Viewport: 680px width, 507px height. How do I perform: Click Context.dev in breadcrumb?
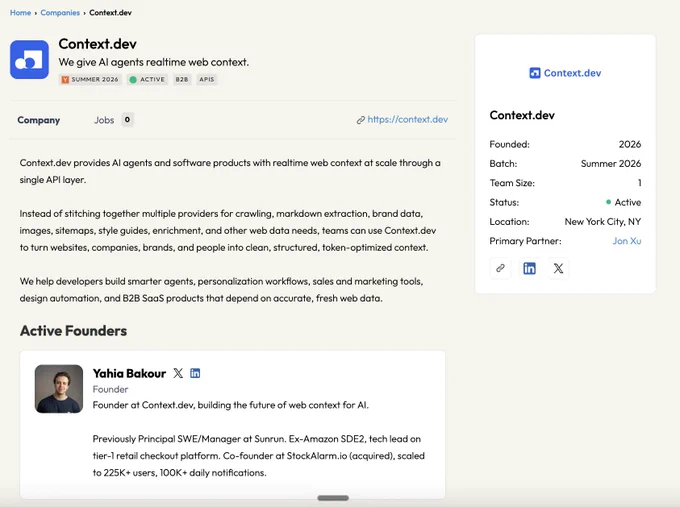tap(110, 13)
